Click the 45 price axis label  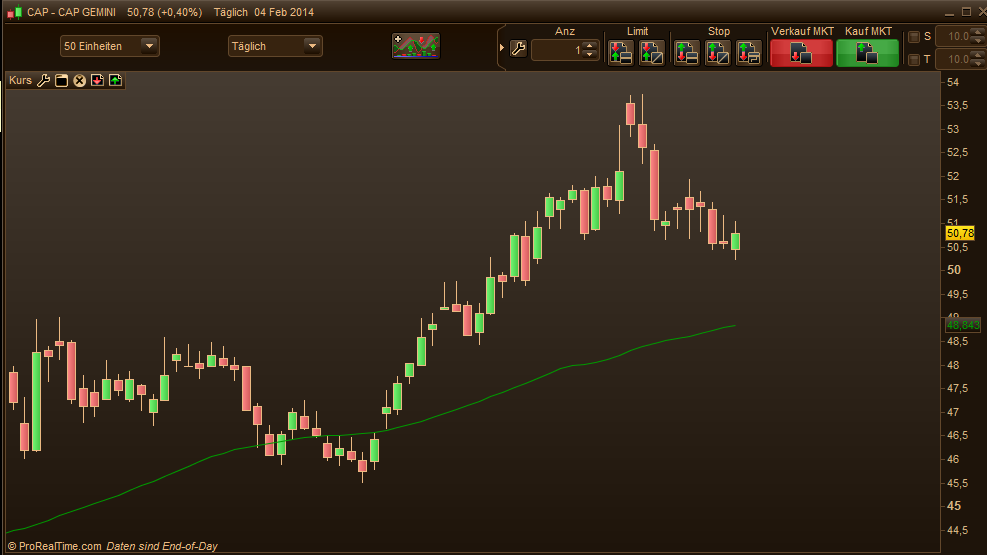(x=954, y=506)
